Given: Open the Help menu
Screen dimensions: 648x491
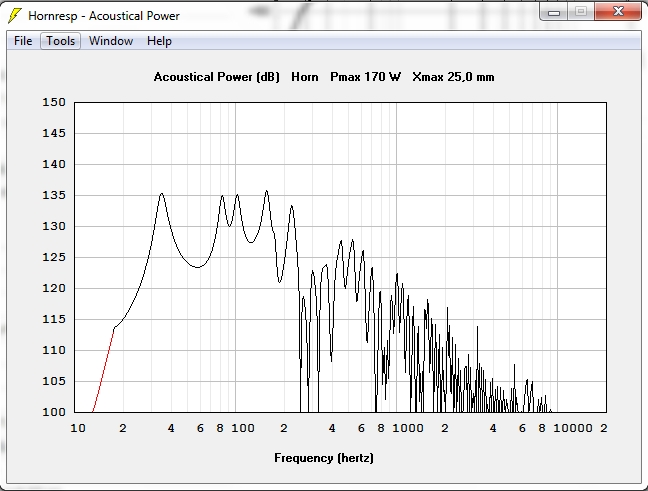Looking at the screenshot, I should (x=159, y=41).
